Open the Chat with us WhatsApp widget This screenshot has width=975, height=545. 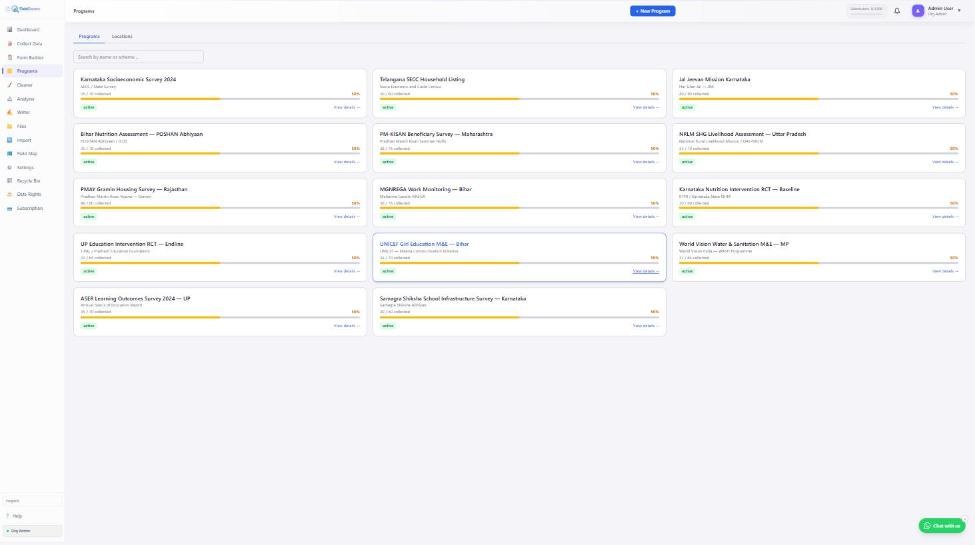click(x=942, y=526)
